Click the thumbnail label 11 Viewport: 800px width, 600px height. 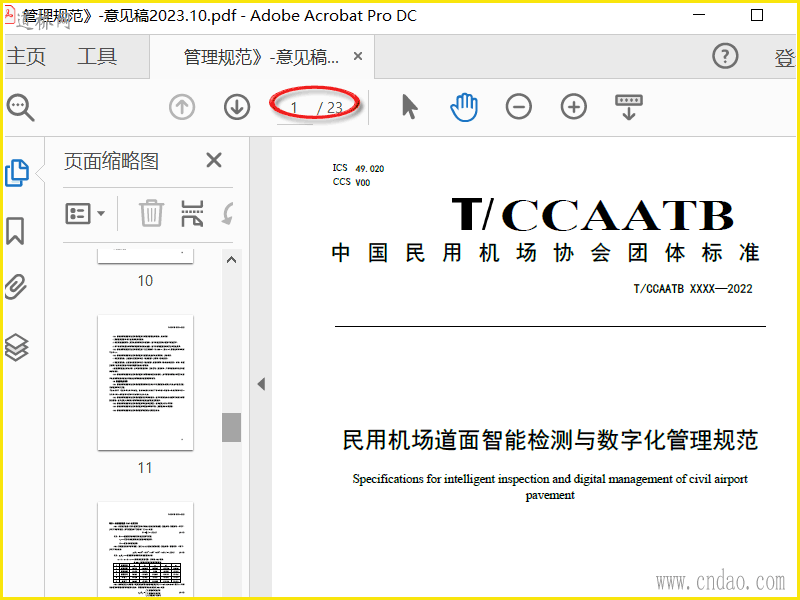click(145, 468)
